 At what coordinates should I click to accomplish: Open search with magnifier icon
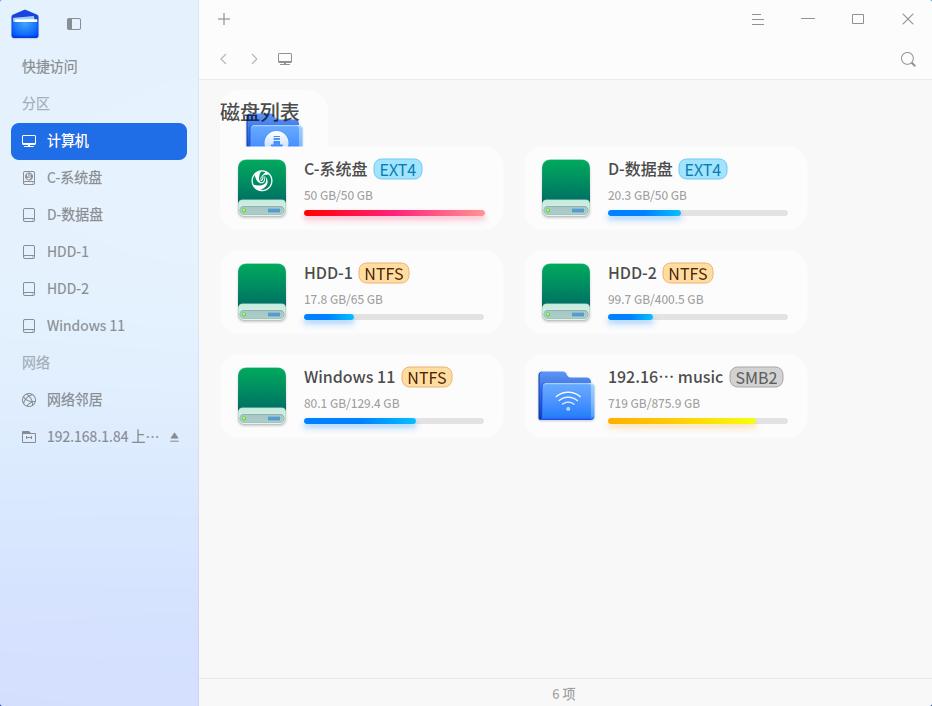908,59
